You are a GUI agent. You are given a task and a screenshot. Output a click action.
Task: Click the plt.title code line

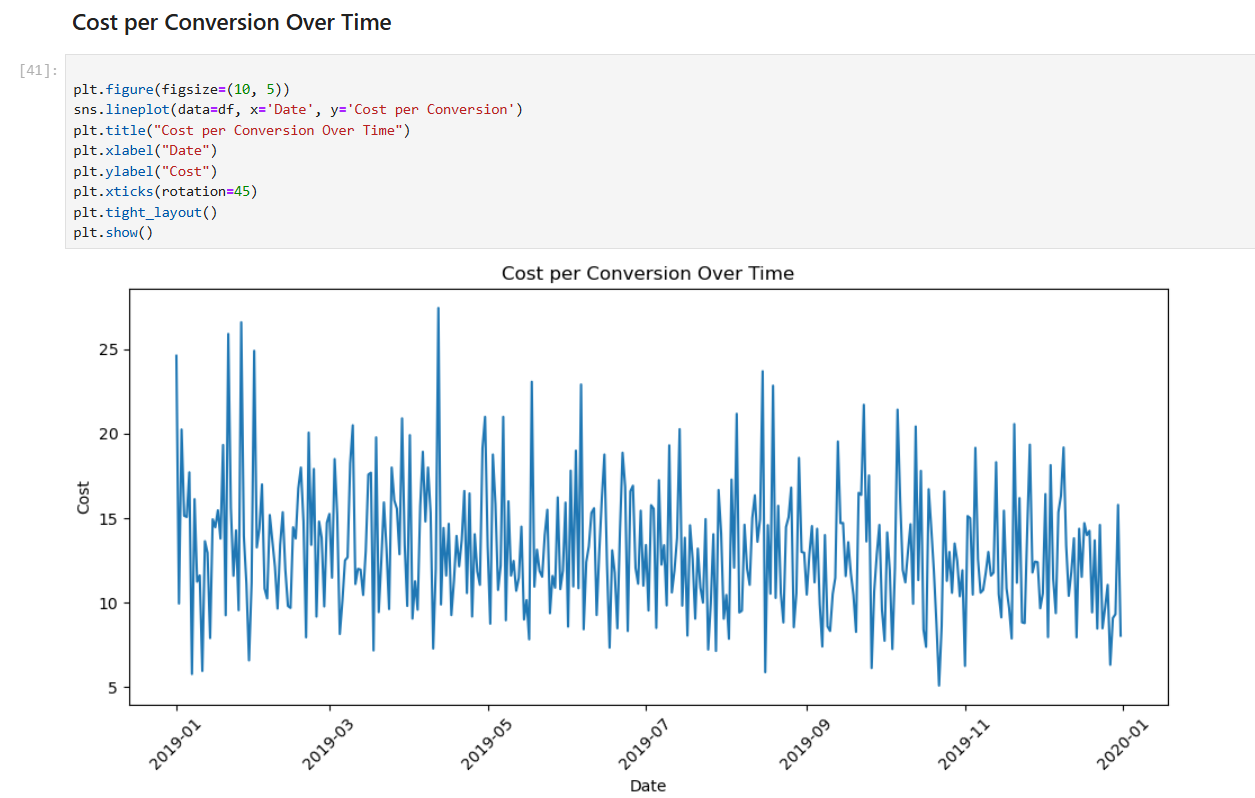pyautogui.click(x=240, y=130)
